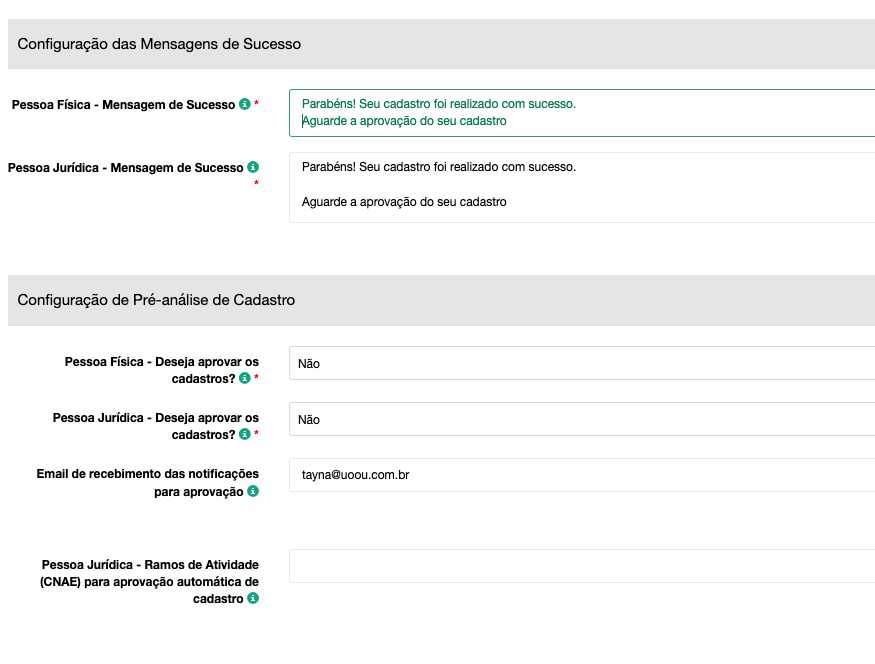This screenshot has height=664, width=875.
Task: Click the Pessoa Jurídica - Mensagem de Sucesso label
Action: pyautogui.click(x=126, y=168)
